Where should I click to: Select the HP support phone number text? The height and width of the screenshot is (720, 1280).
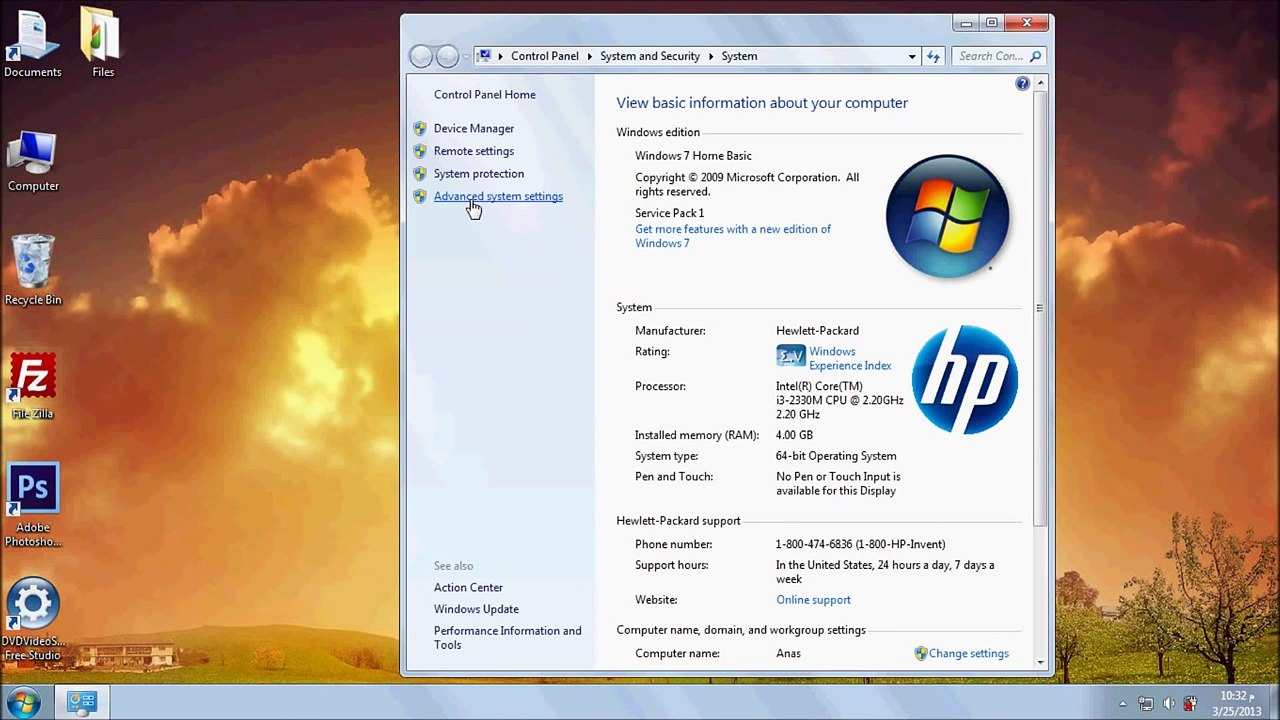(860, 544)
